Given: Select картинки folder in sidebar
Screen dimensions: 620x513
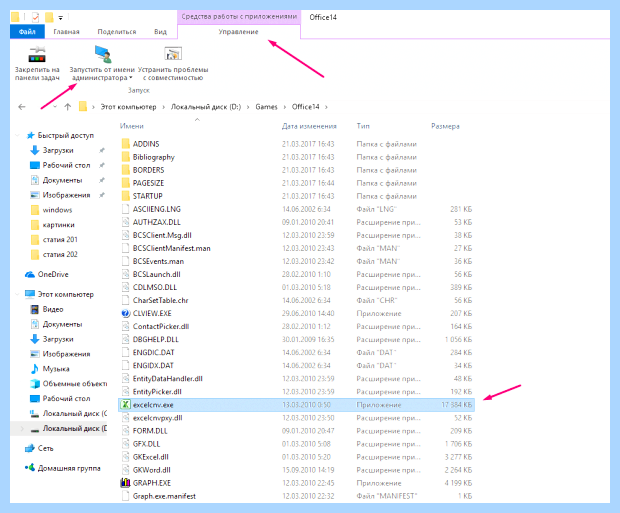Looking at the screenshot, I should [x=59, y=225].
